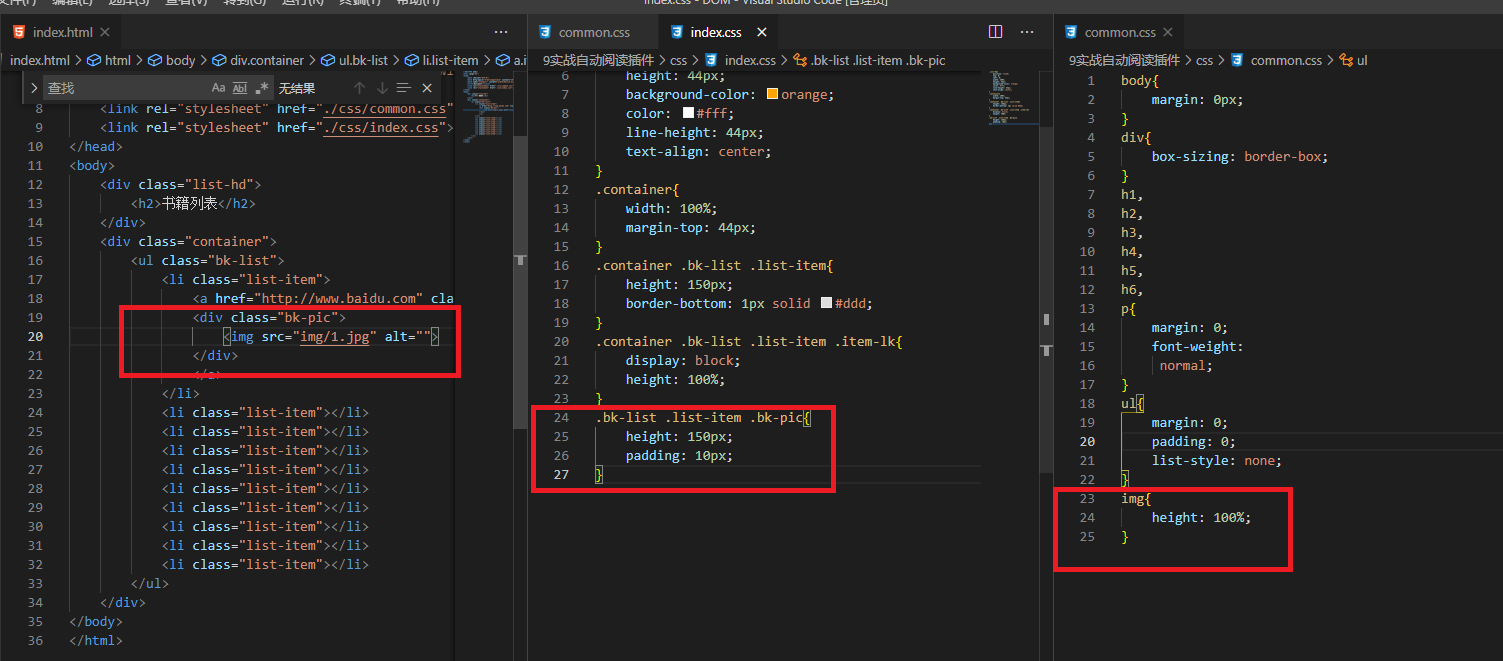Switch to common.css tab next to index.css
The image size is (1503, 661).
[594, 33]
